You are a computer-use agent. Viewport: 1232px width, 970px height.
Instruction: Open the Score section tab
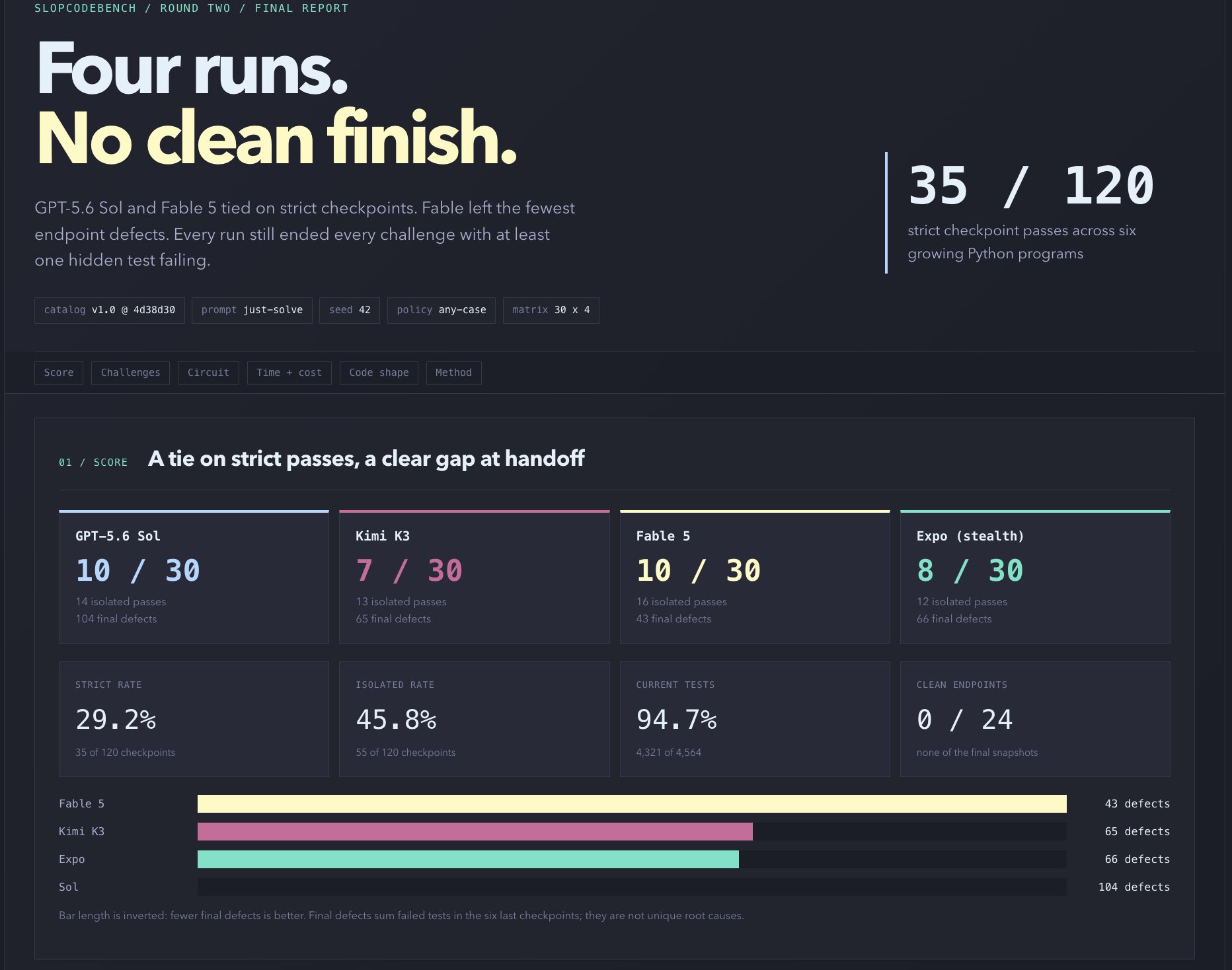point(59,373)
